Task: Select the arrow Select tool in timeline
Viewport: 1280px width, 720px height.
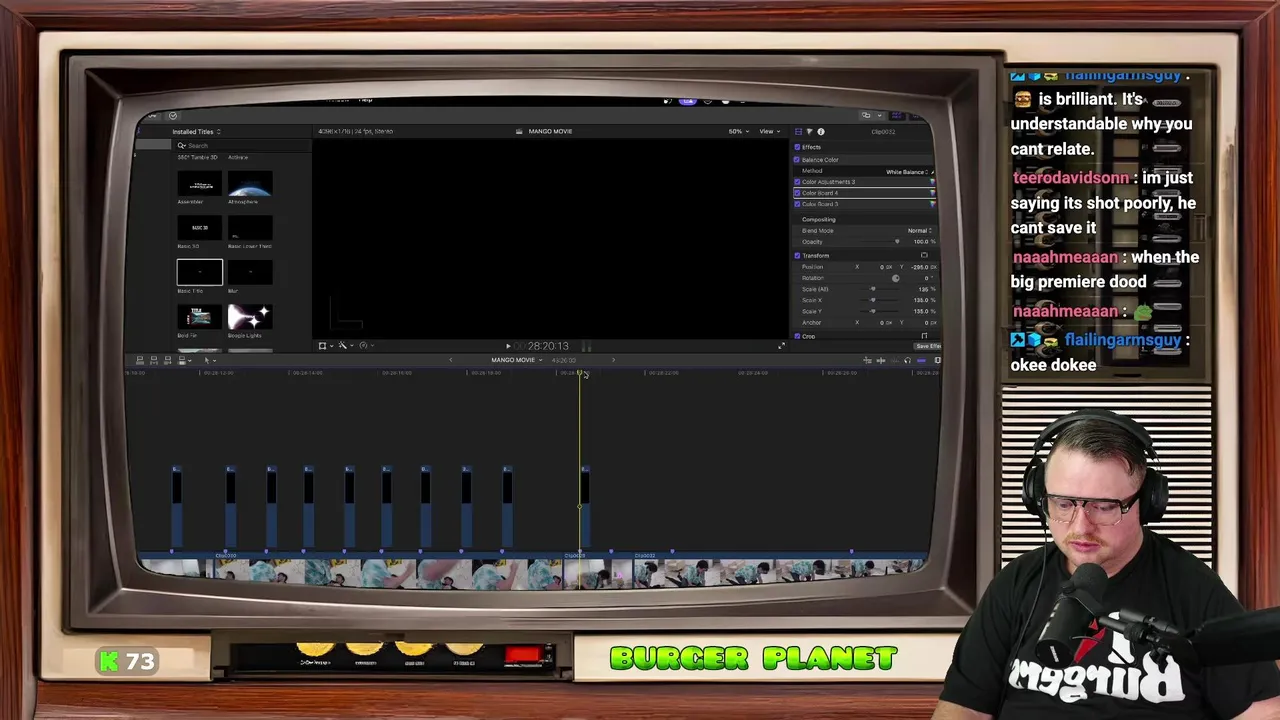Action: pyautogui.click(x=207, y=360)
